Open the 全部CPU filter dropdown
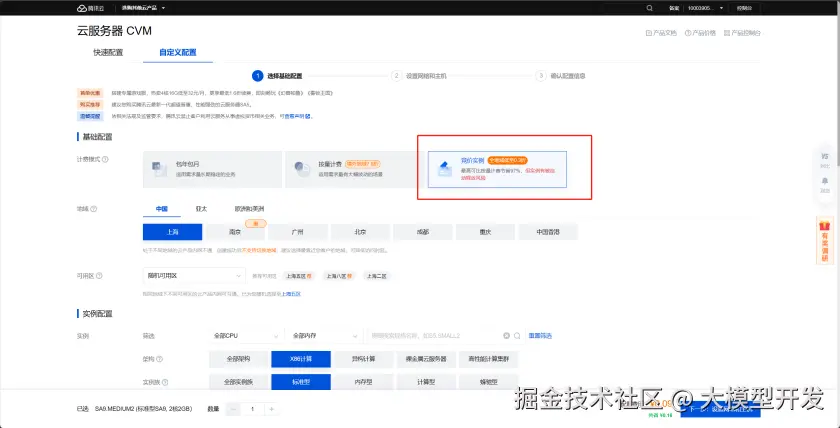 (245, 336)
